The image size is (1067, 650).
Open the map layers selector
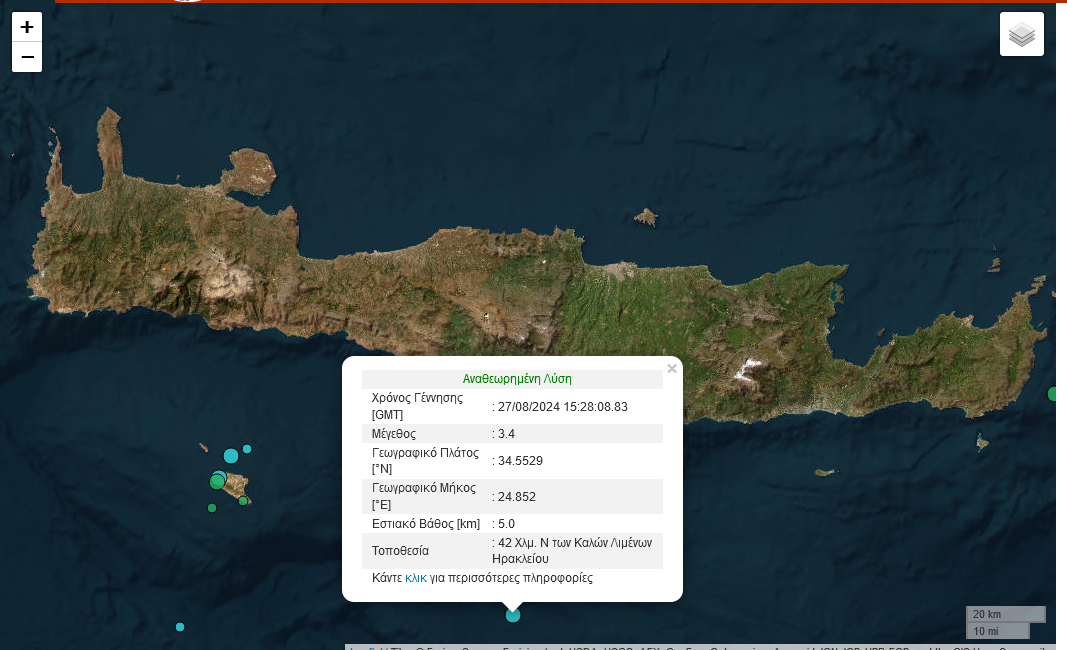pyautogui.click(x=1021, y=35)
